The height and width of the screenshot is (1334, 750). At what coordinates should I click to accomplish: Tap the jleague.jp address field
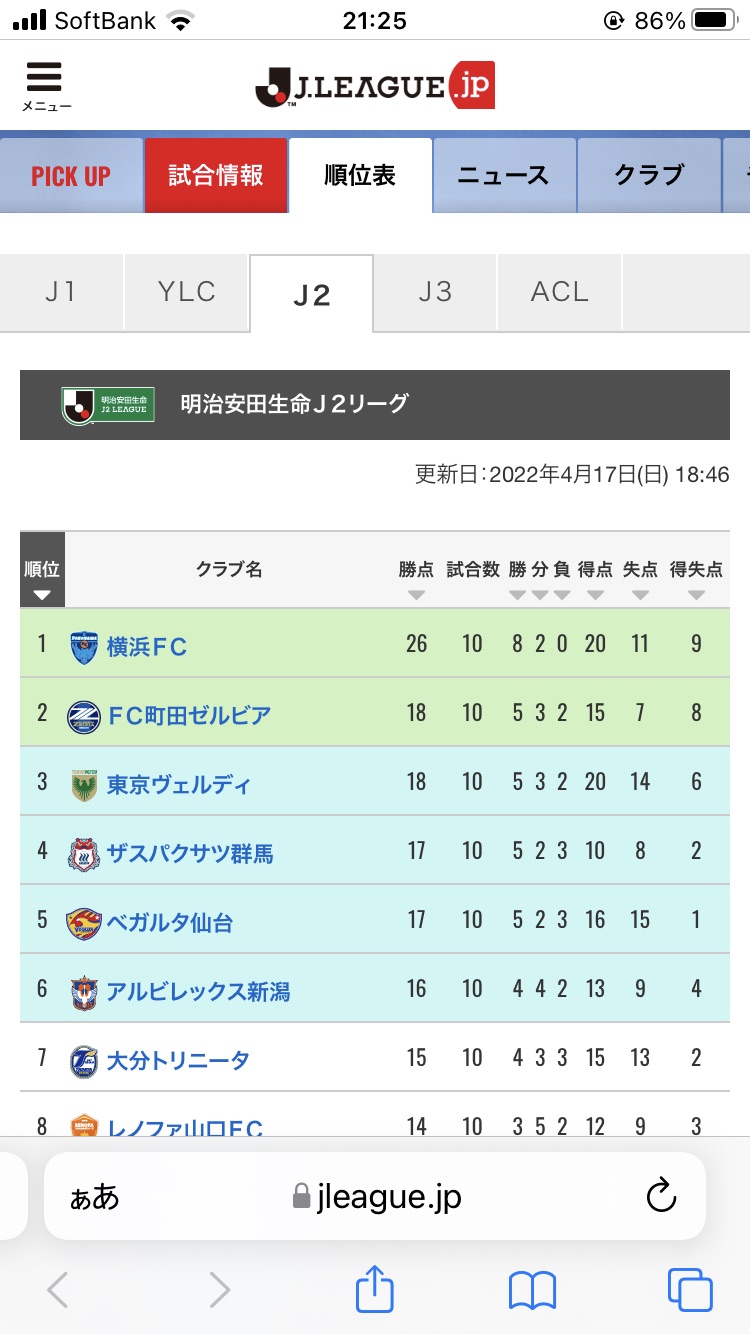(x=375, y=1196)
